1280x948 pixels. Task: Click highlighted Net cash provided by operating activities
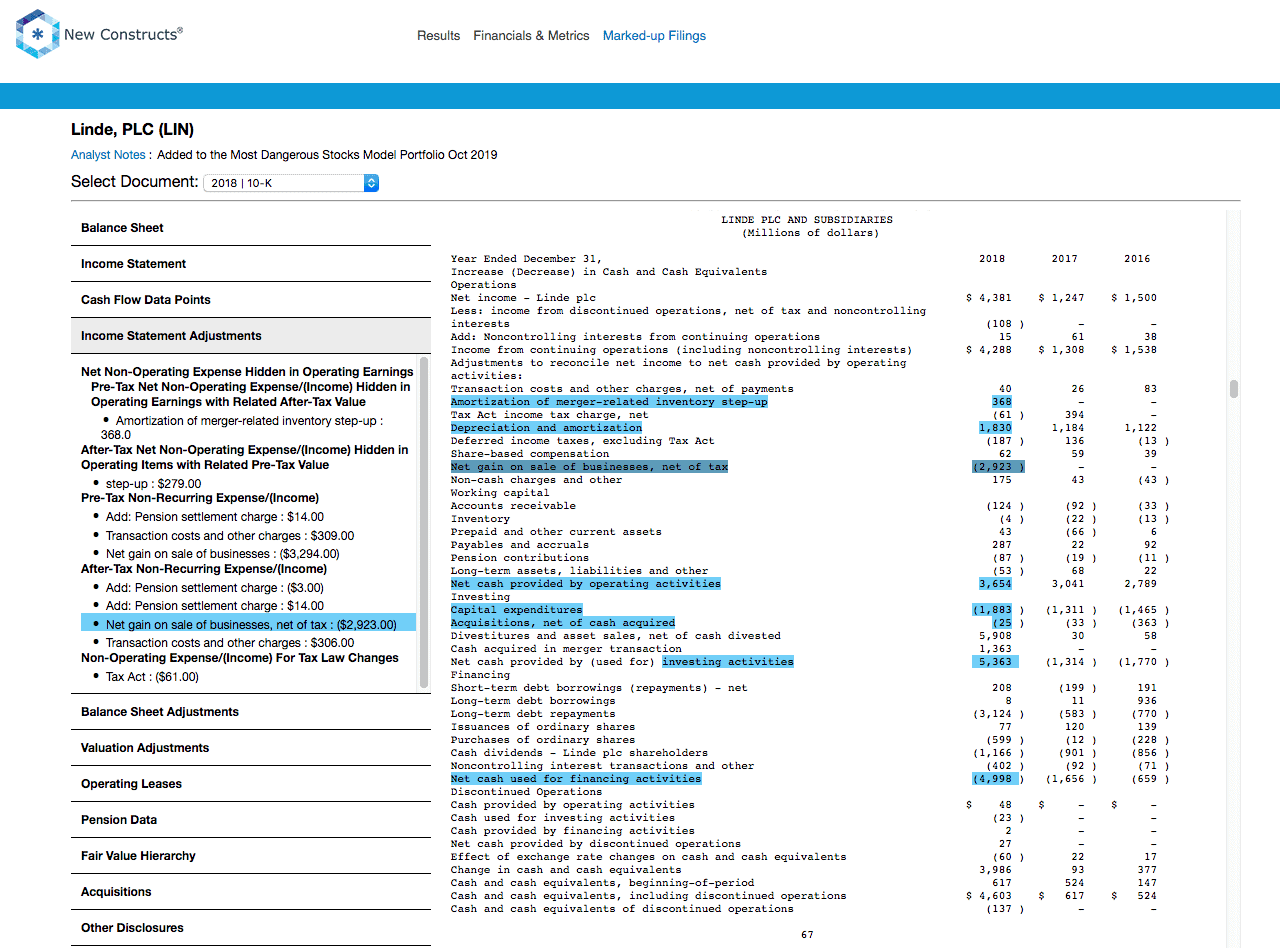coord(585,584)
